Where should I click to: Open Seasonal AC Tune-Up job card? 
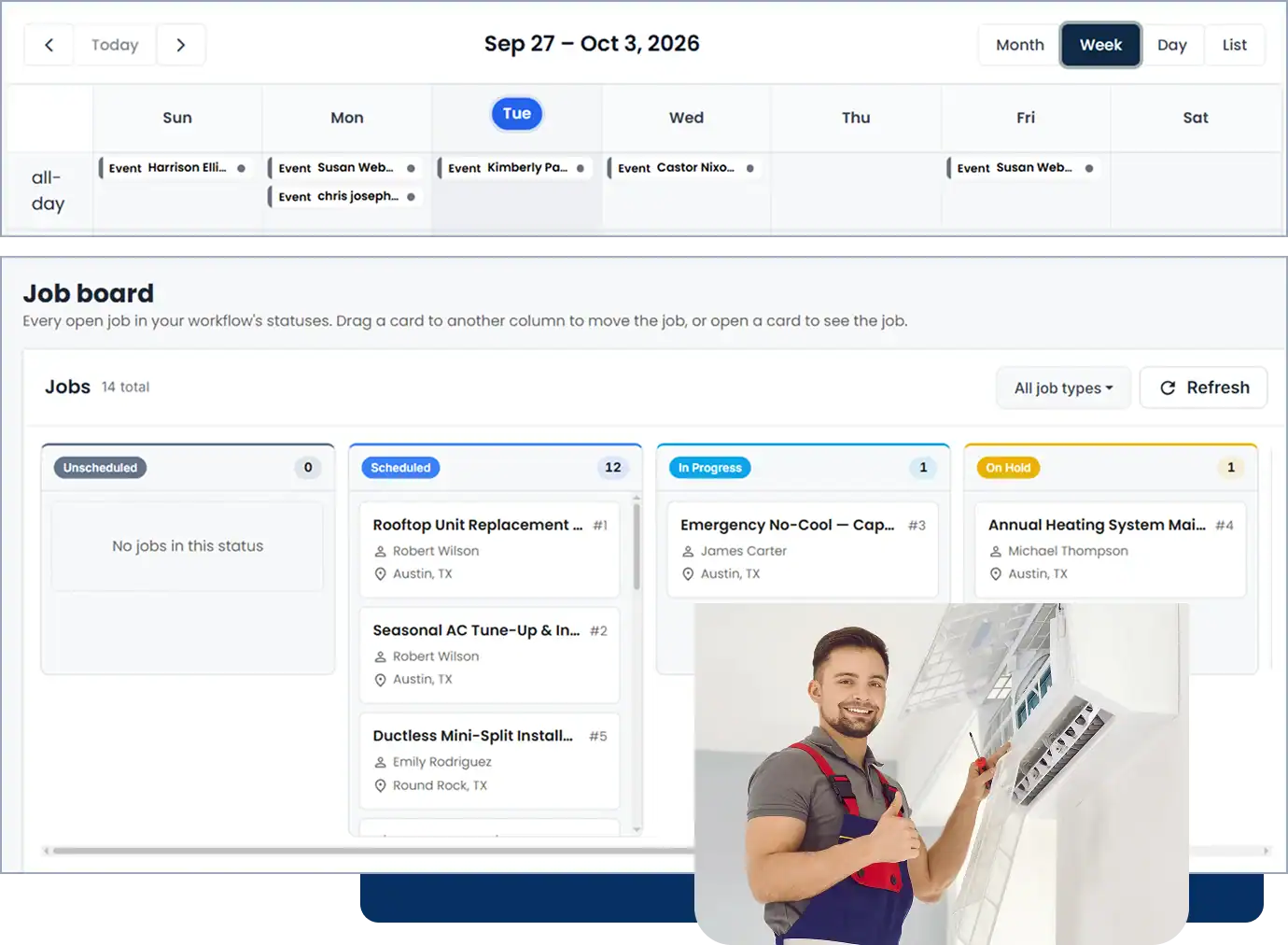tap(490, 656)
